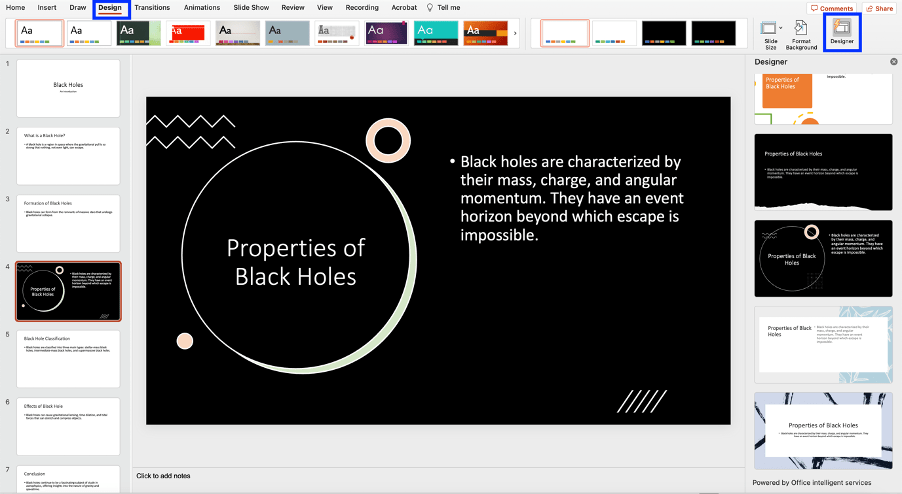902x494 pixels.
Task: Click the Share button
Action: click(880, 9)
